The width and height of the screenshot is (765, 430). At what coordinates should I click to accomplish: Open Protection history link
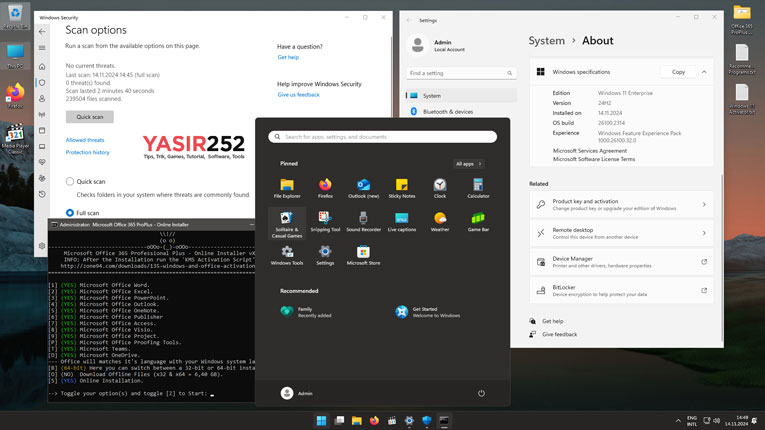[x=88, y=152]
